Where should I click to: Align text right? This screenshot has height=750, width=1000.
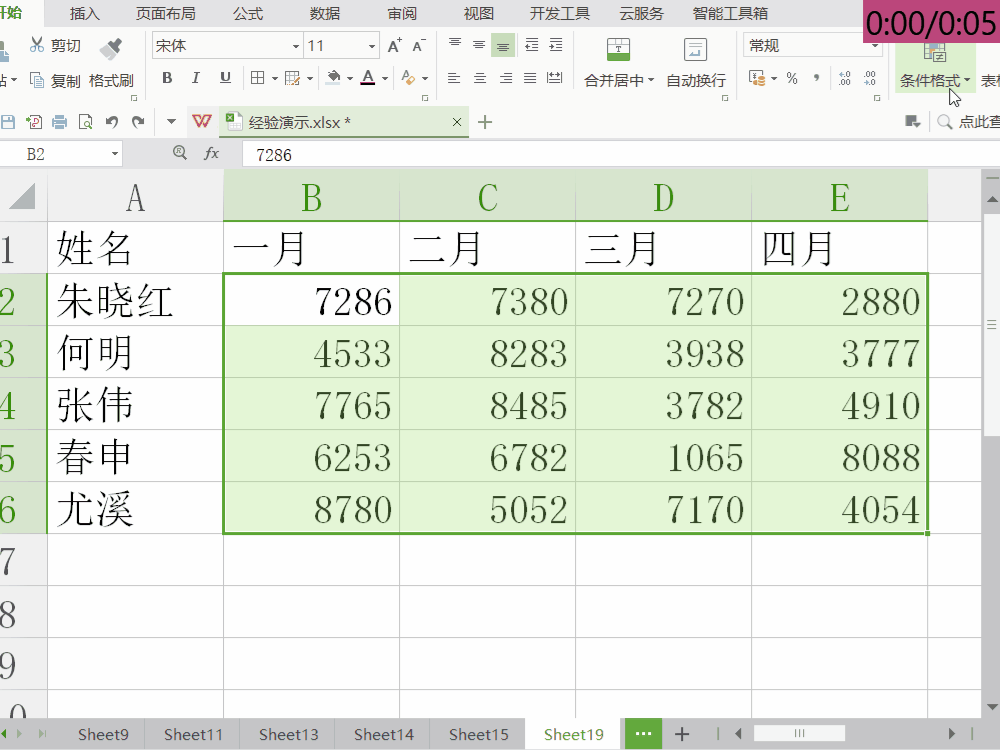click(505, 78)
